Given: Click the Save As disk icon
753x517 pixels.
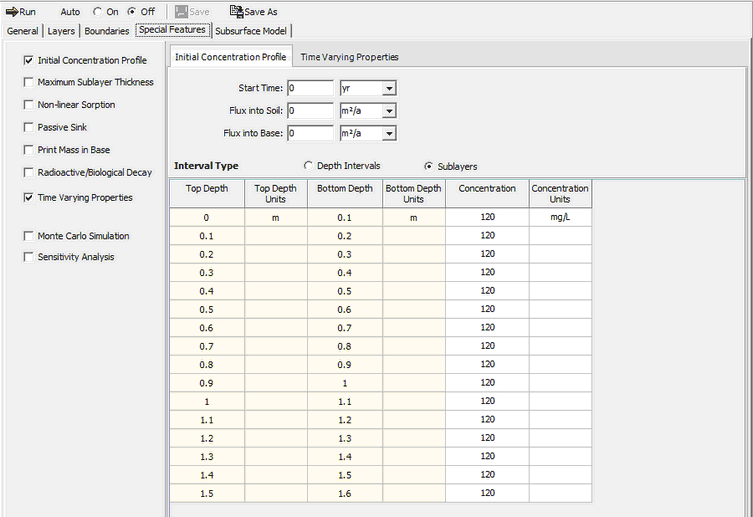Looking at the screenshot, I should 236,12.
